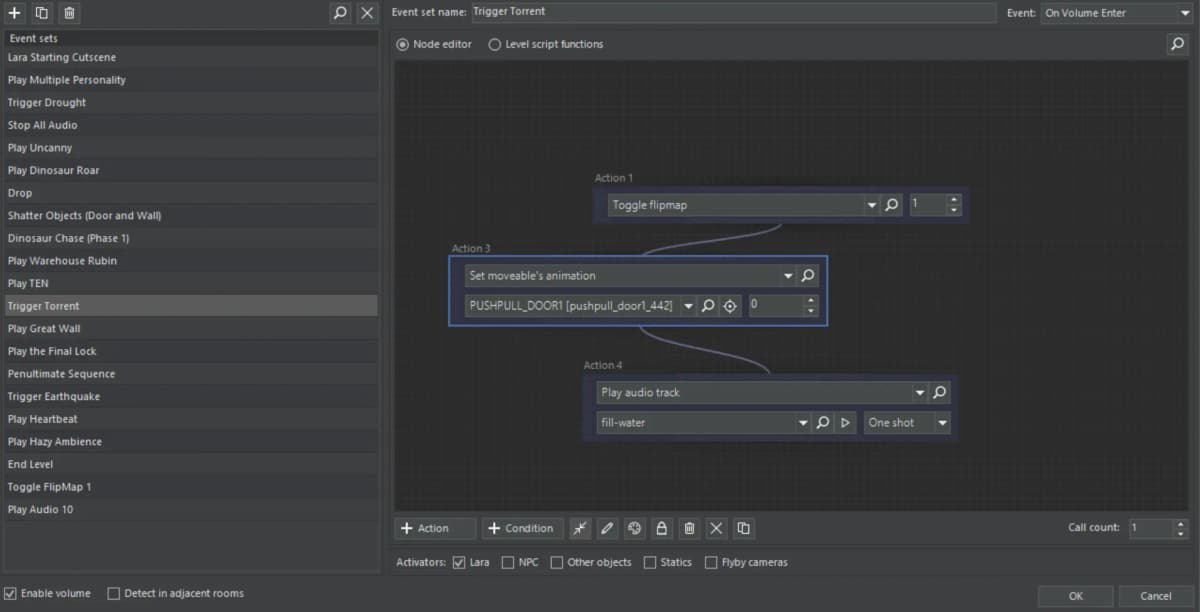Export nodes with the copy icon
The width and height of the screenshot is (1200, 612).
point(743,528)
